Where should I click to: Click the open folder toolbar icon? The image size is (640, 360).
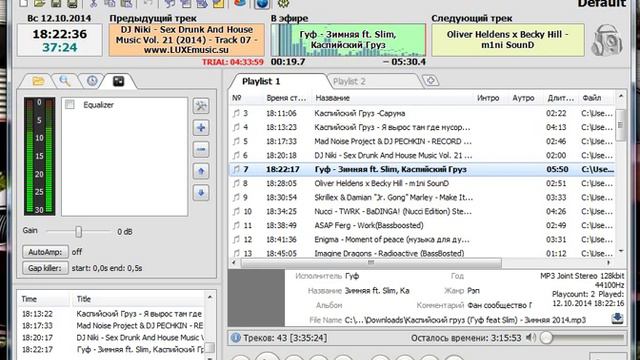coord(40,3)
